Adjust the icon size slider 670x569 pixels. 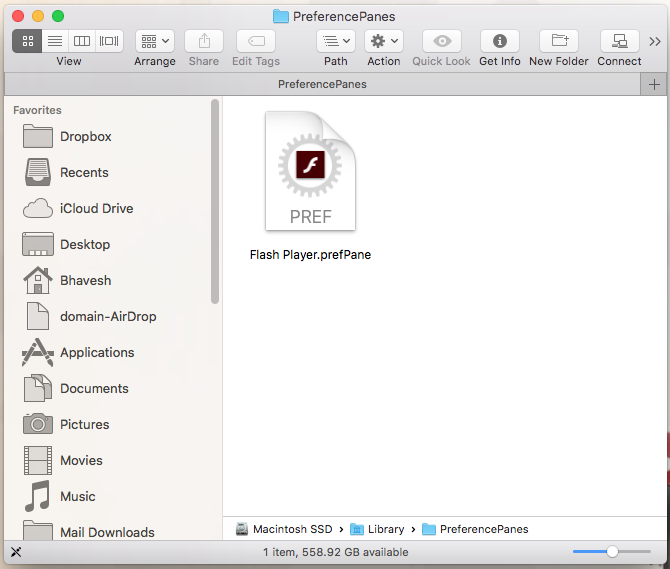[612, 551]
